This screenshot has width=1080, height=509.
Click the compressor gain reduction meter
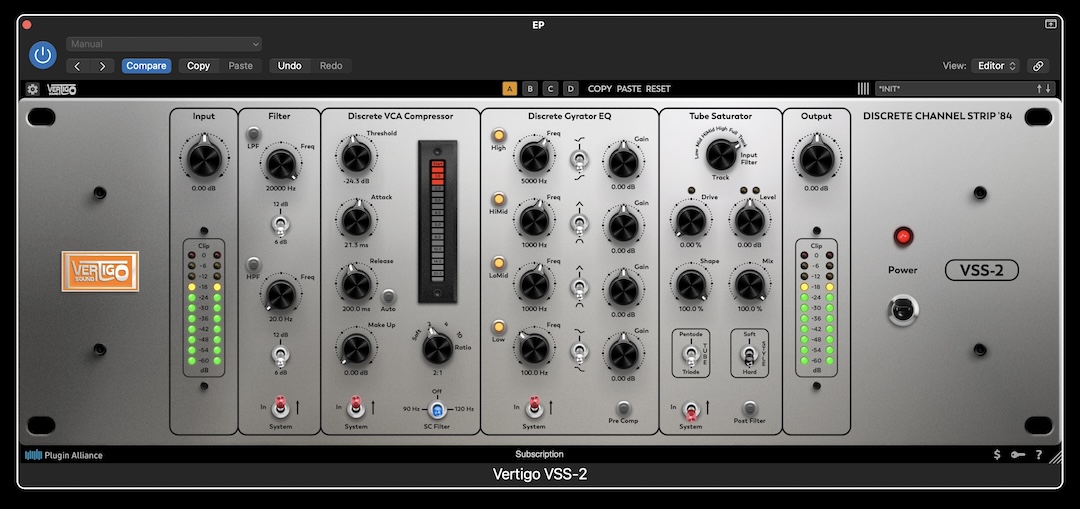coord(437,220)
